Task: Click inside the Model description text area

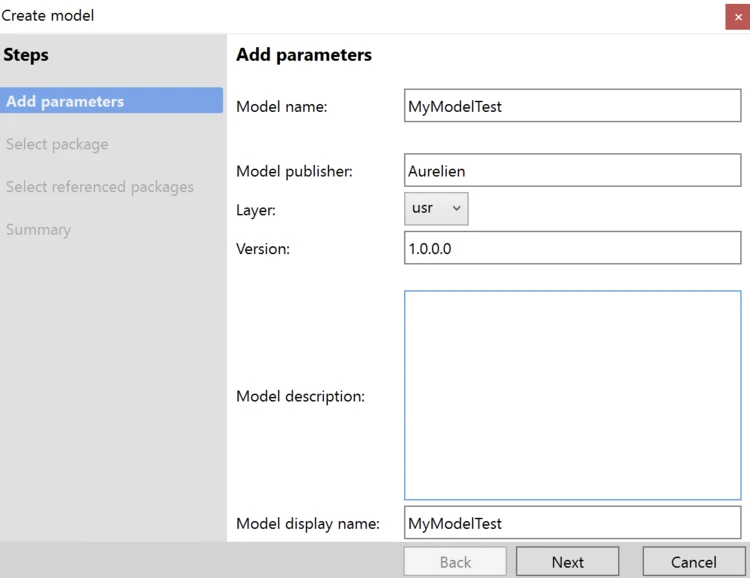Action: click(572, 395)
